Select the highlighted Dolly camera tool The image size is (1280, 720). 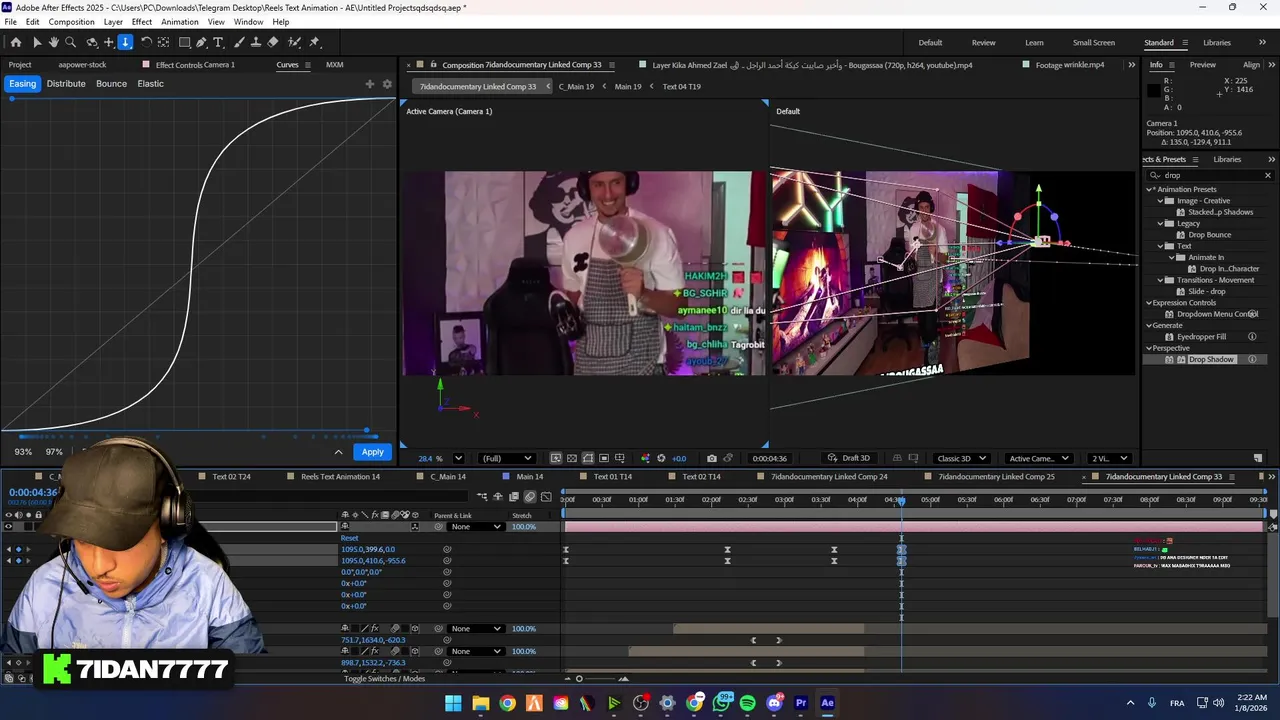pyautogui.click(x=125, y=42)
